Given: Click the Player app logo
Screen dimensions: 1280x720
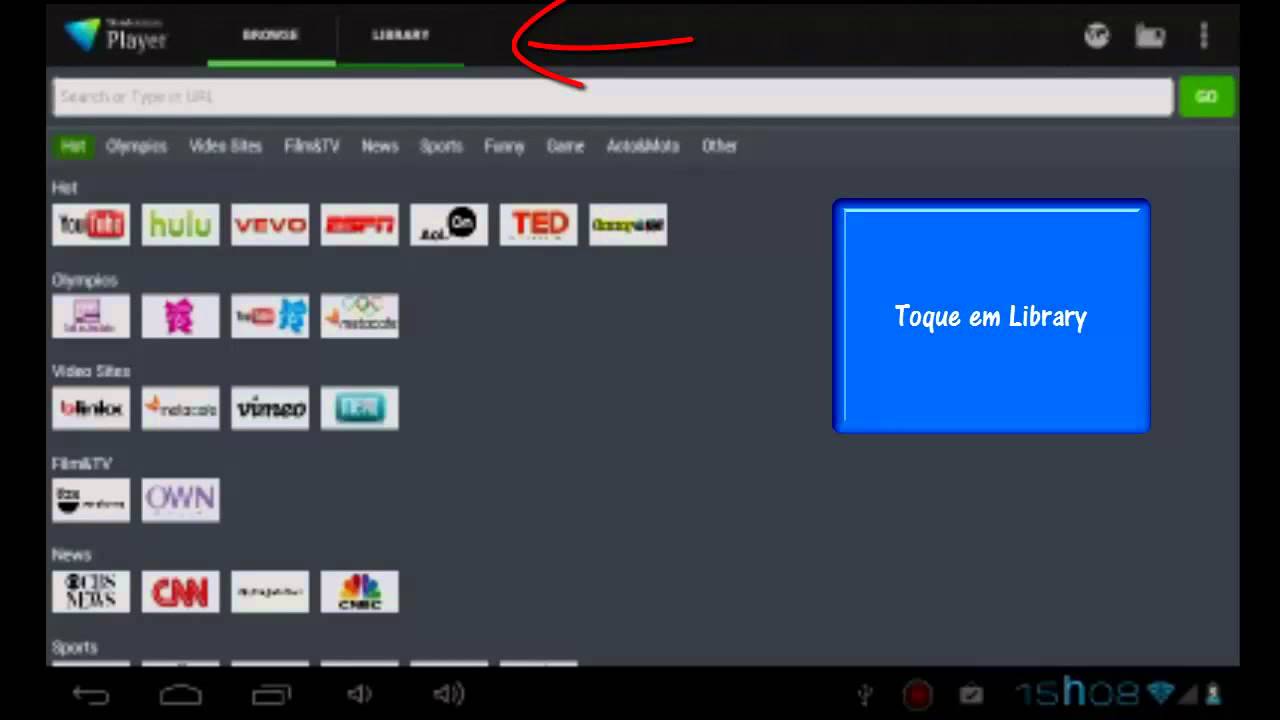Looking at the screenshot, I should [115, 35].
